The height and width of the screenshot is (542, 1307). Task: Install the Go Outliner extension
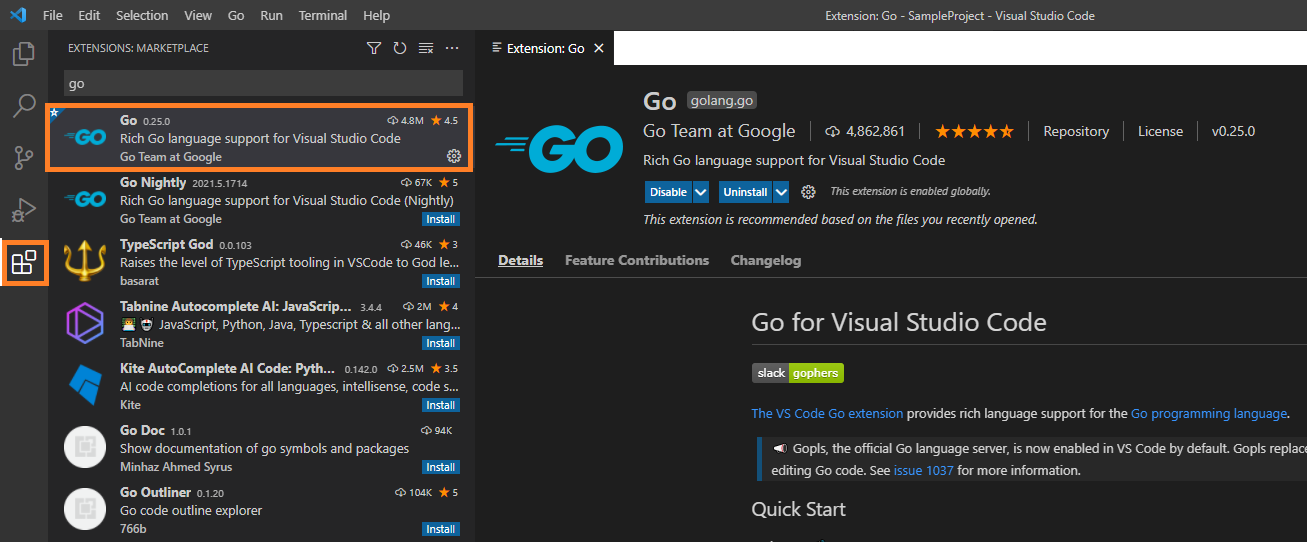pos(441,529)
